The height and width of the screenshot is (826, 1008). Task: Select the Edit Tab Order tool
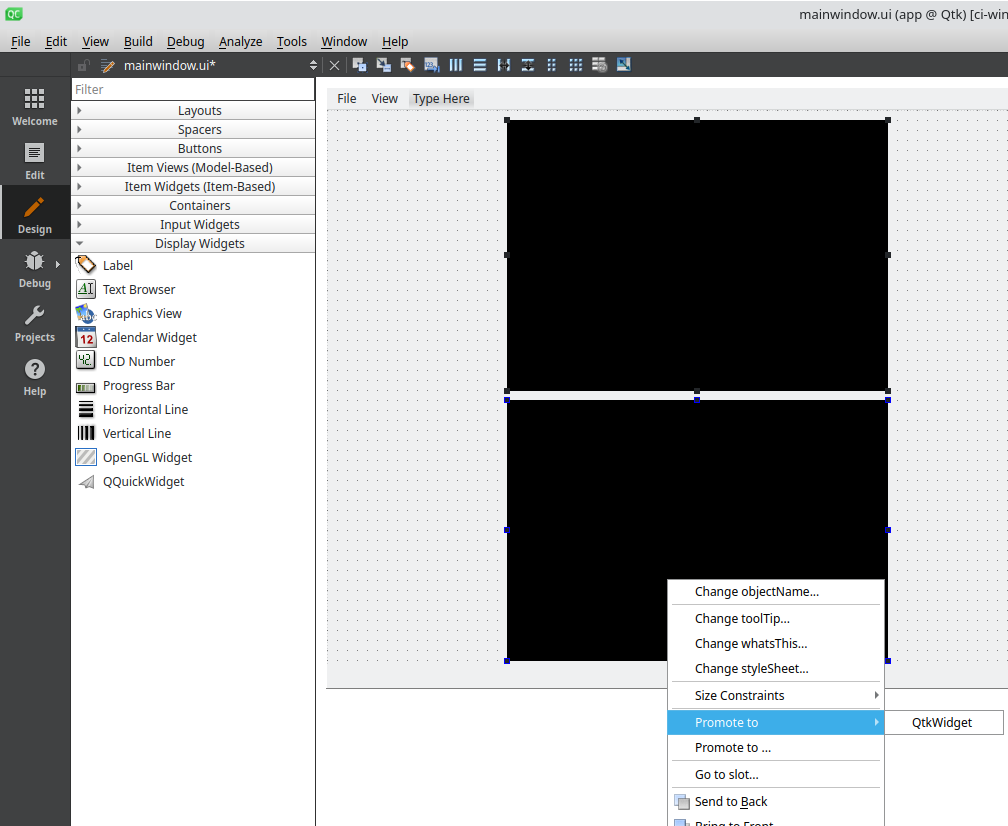pos(431,65)
